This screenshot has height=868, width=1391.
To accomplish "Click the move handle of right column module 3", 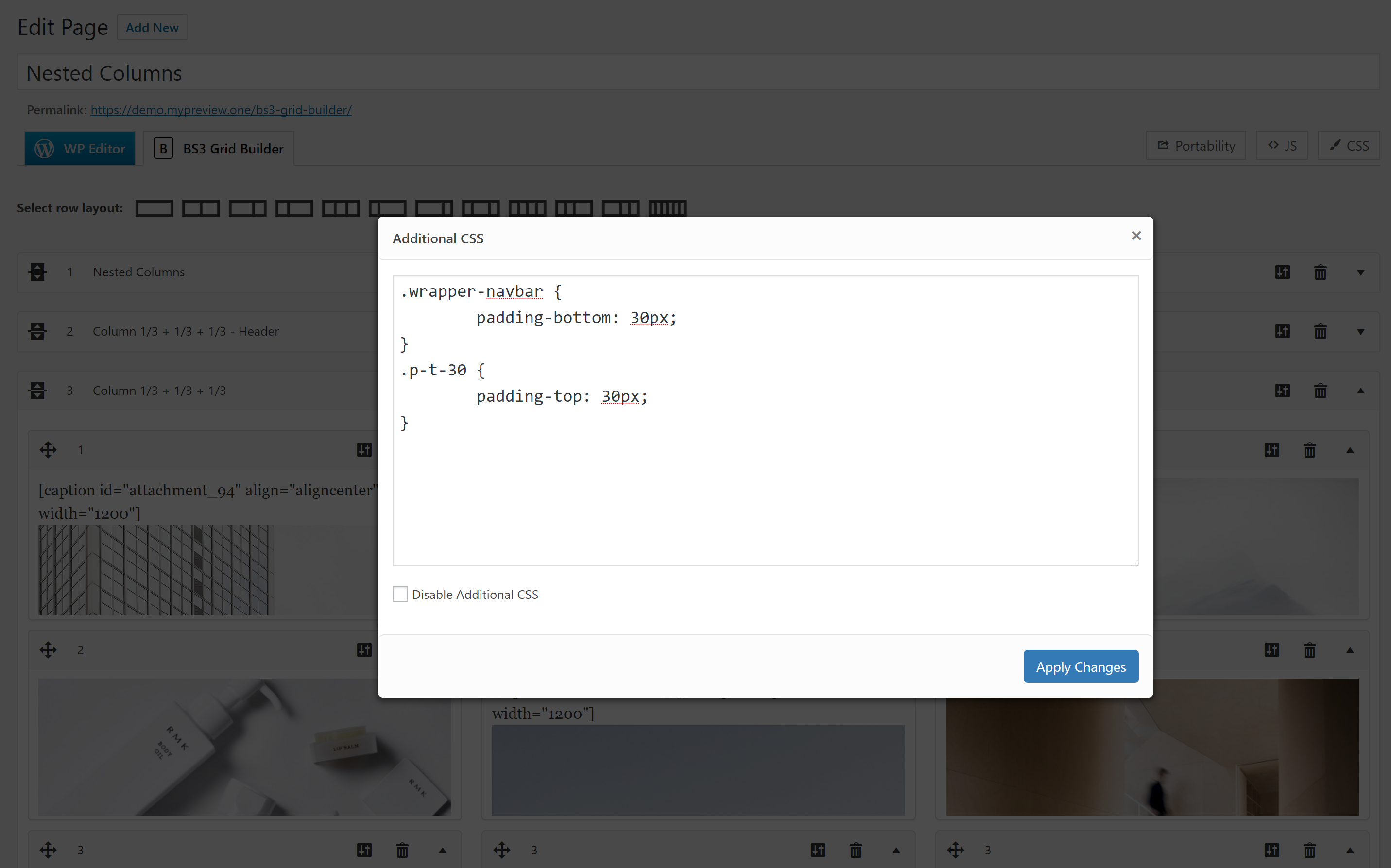I will (956, 850).
